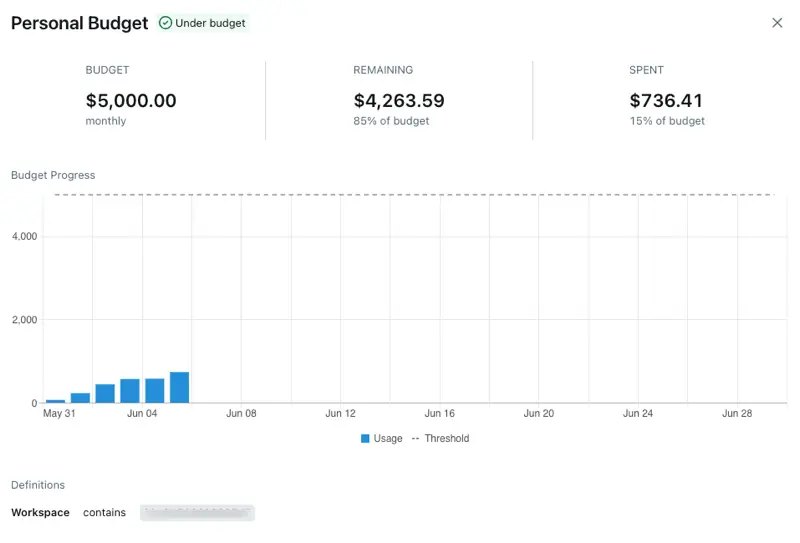Image resolution: width=800 pixels, height=543 pixels.
Task: Toggle the Usage series label in legend
Action: pyautogui.click(x=388, y=439)
